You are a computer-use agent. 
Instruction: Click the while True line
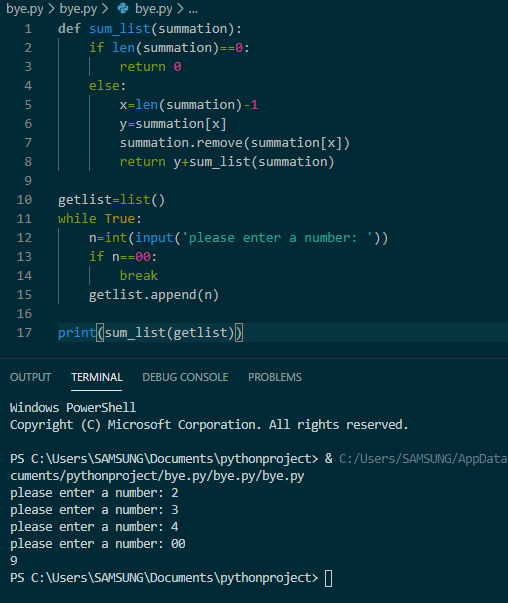coord(100,219)
